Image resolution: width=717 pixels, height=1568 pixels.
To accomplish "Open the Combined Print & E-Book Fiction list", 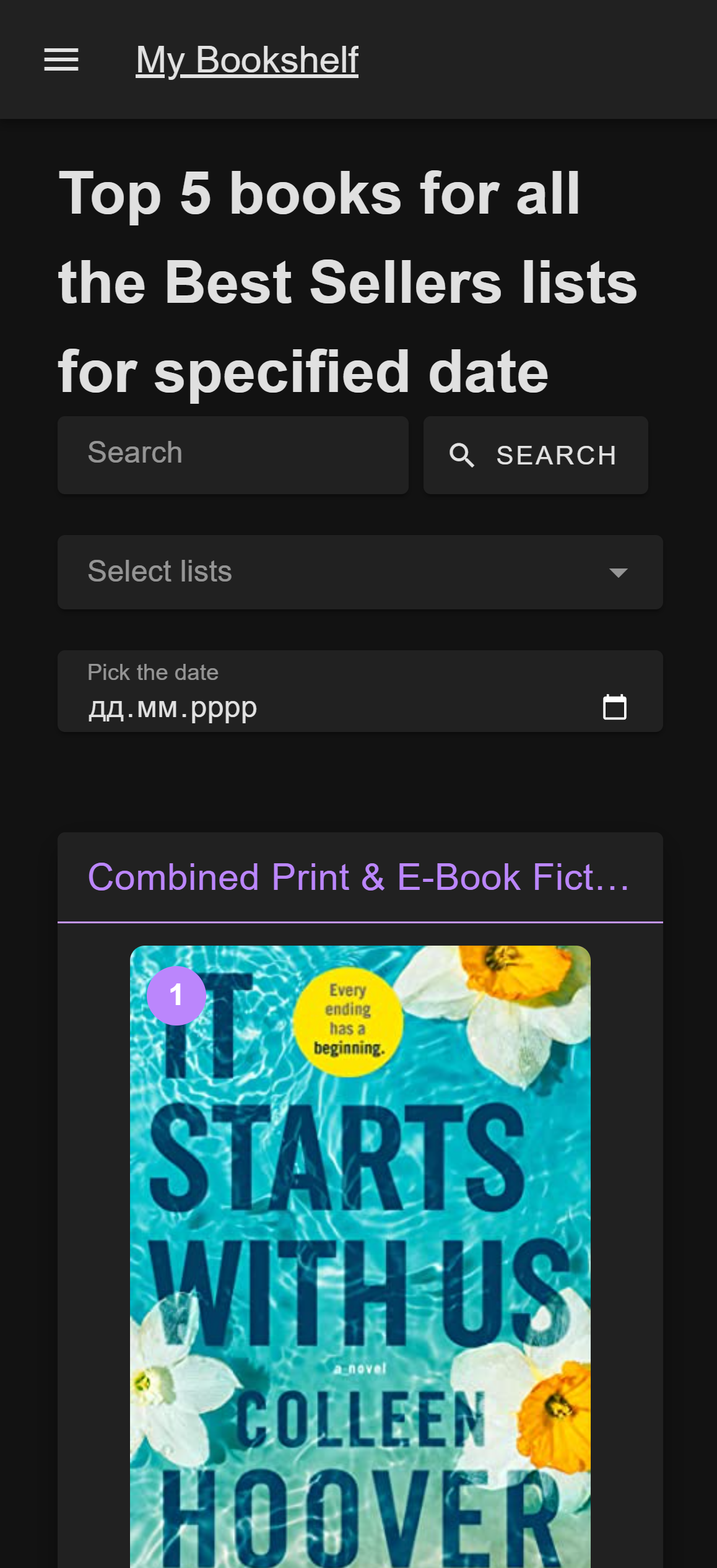I will [358, 876].
